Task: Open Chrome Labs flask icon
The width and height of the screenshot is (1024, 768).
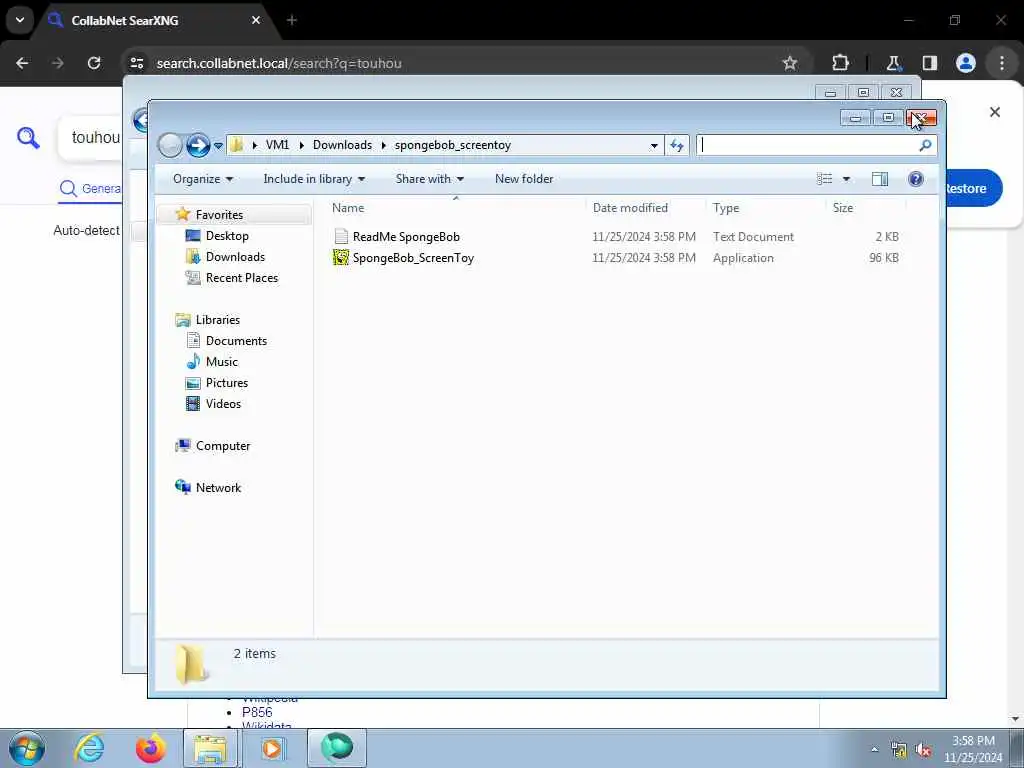Action: point(893,63)
